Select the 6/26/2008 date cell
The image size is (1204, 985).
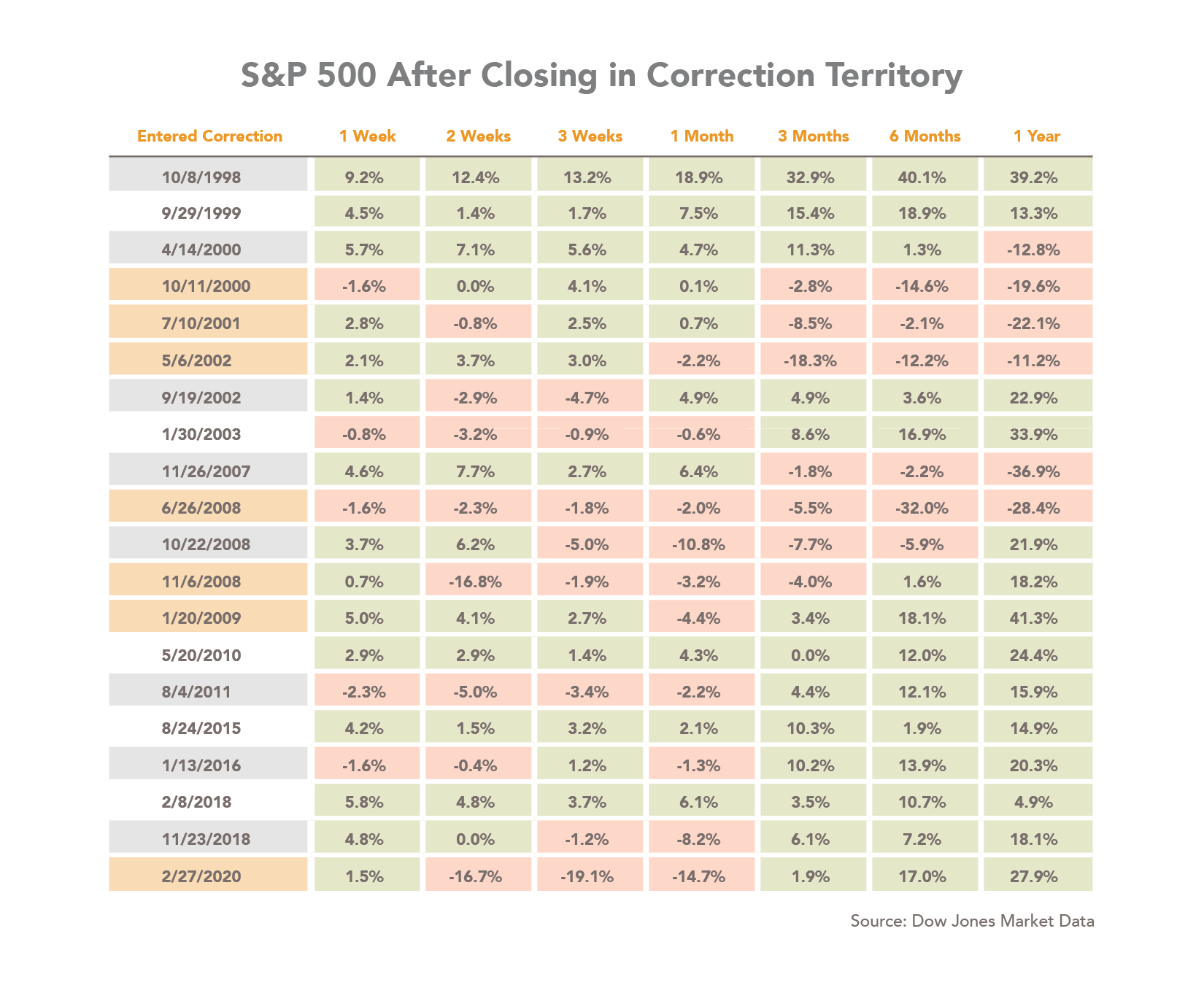click(x=201, y=508)
